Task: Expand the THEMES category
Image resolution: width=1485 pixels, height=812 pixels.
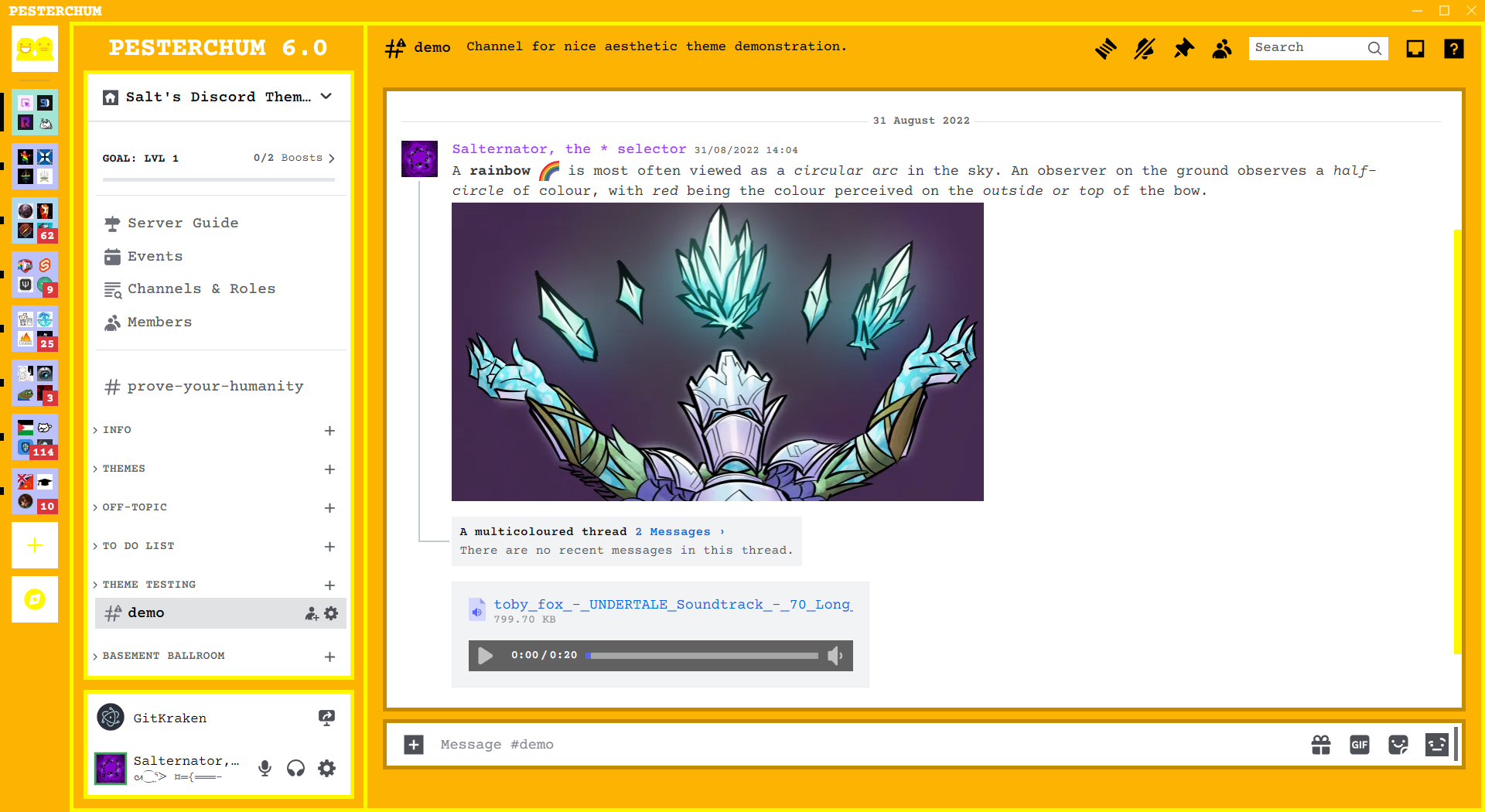Action: pos(123,469)
